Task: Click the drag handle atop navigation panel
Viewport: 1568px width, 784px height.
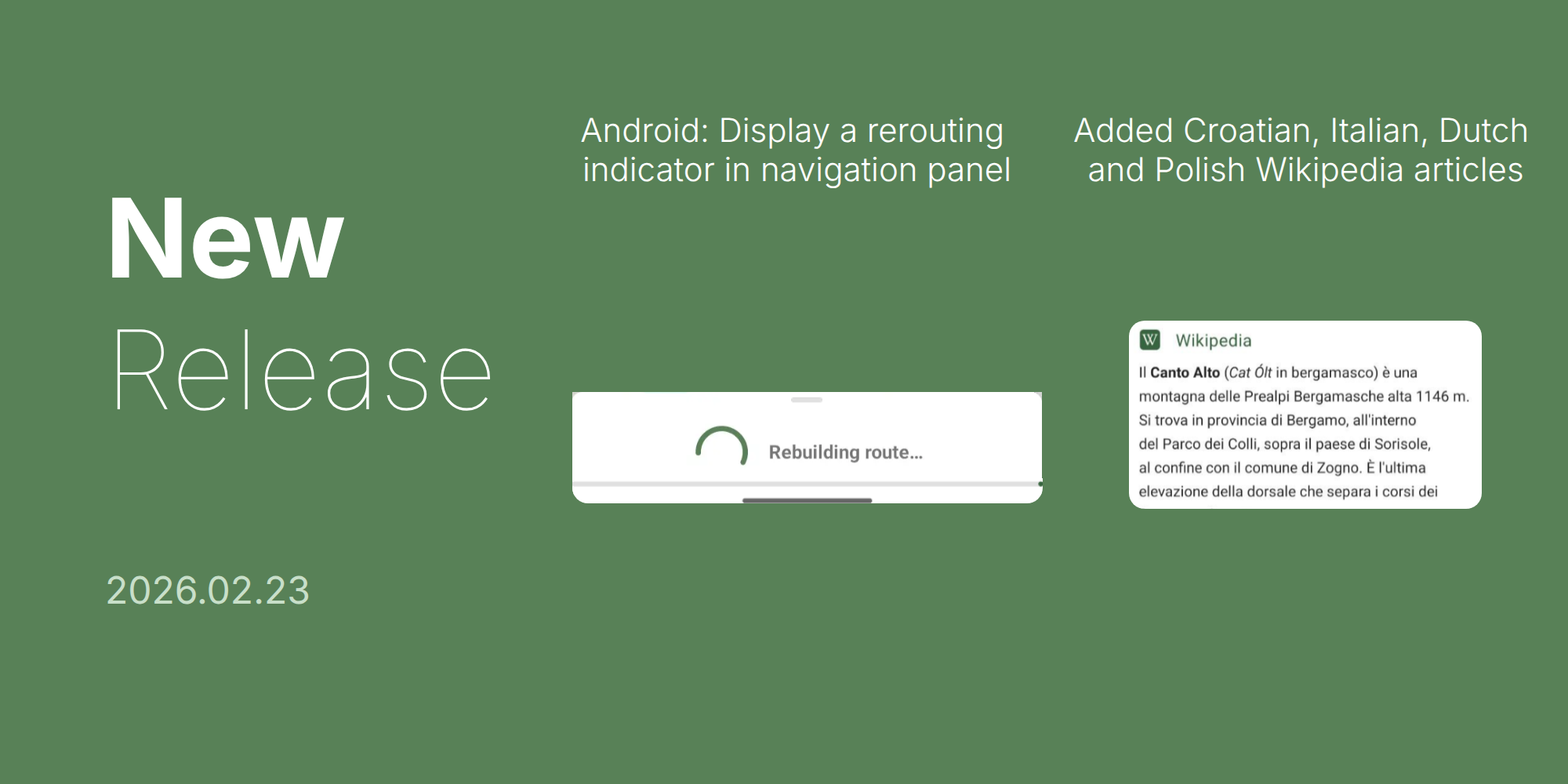Action: (x=807, y=400)
